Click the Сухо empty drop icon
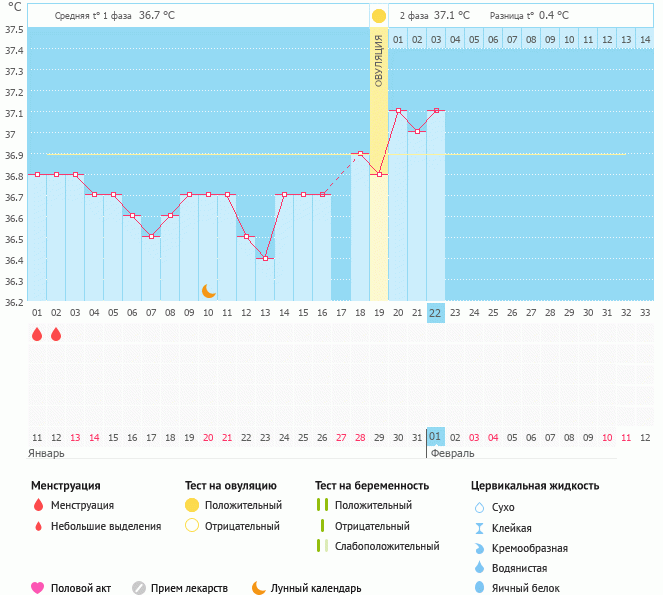The image size is (663, 595). pyautogui.click(x=479, y=507)
